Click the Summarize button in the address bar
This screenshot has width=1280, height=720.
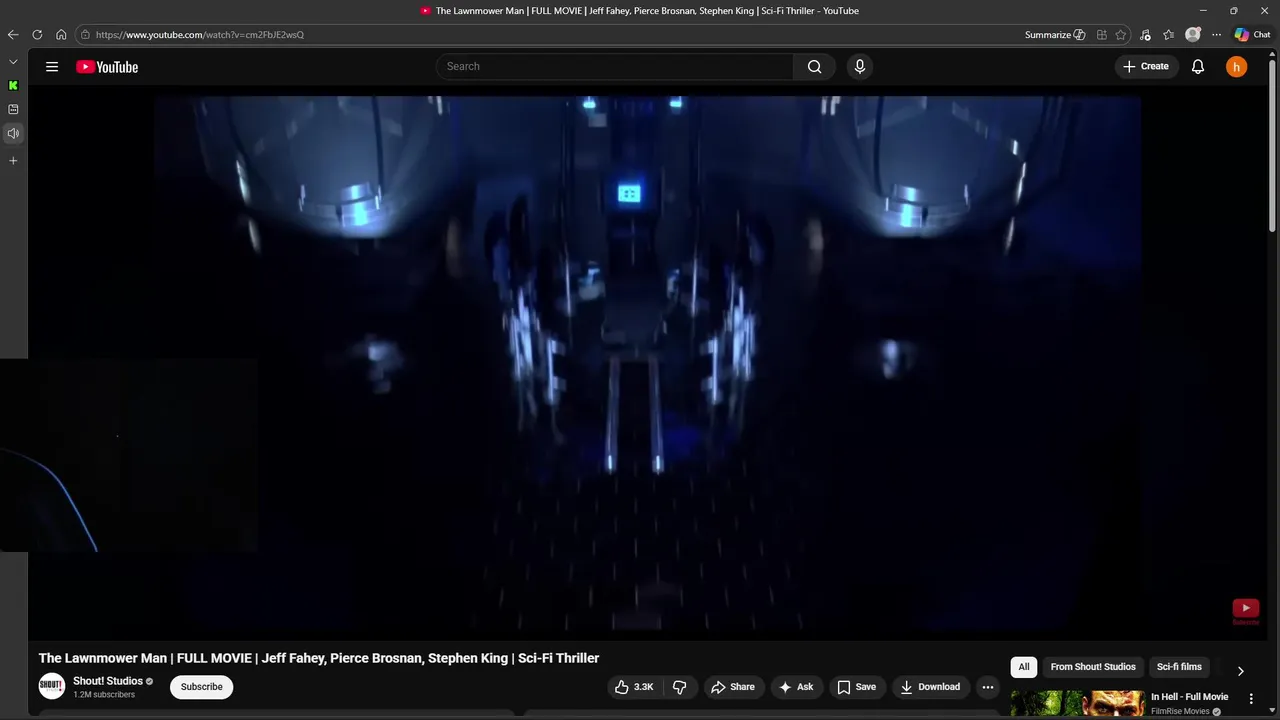pyautogui.click(x=1055, y=34)
